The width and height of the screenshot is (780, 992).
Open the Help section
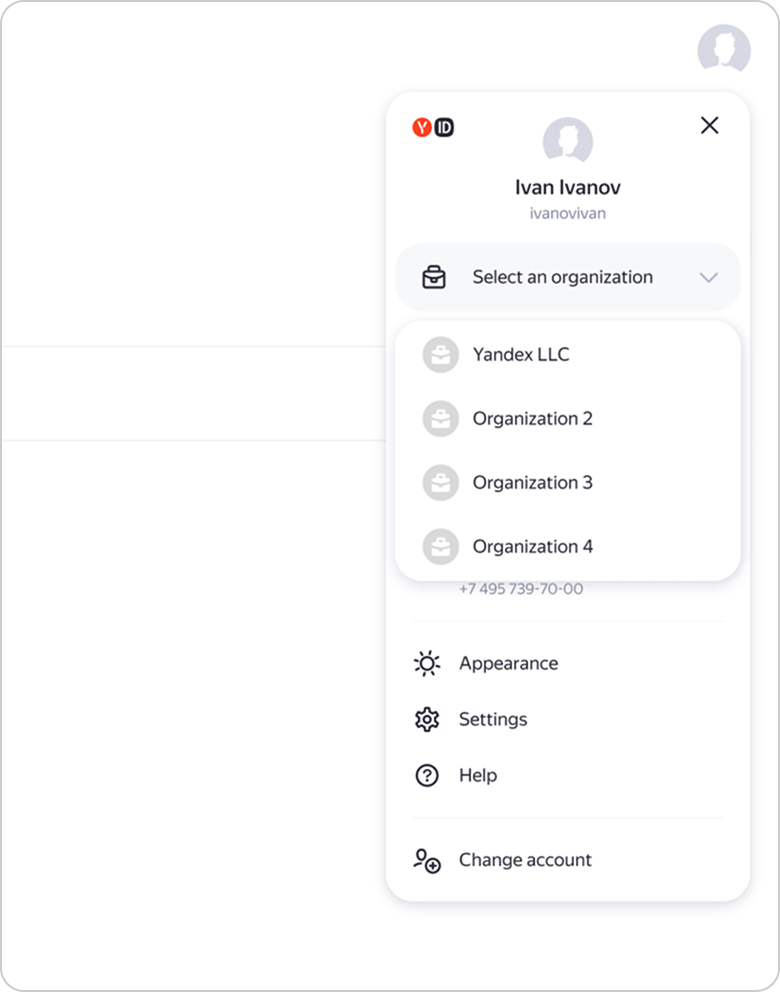pyautogui.click(x=477, y=775)
